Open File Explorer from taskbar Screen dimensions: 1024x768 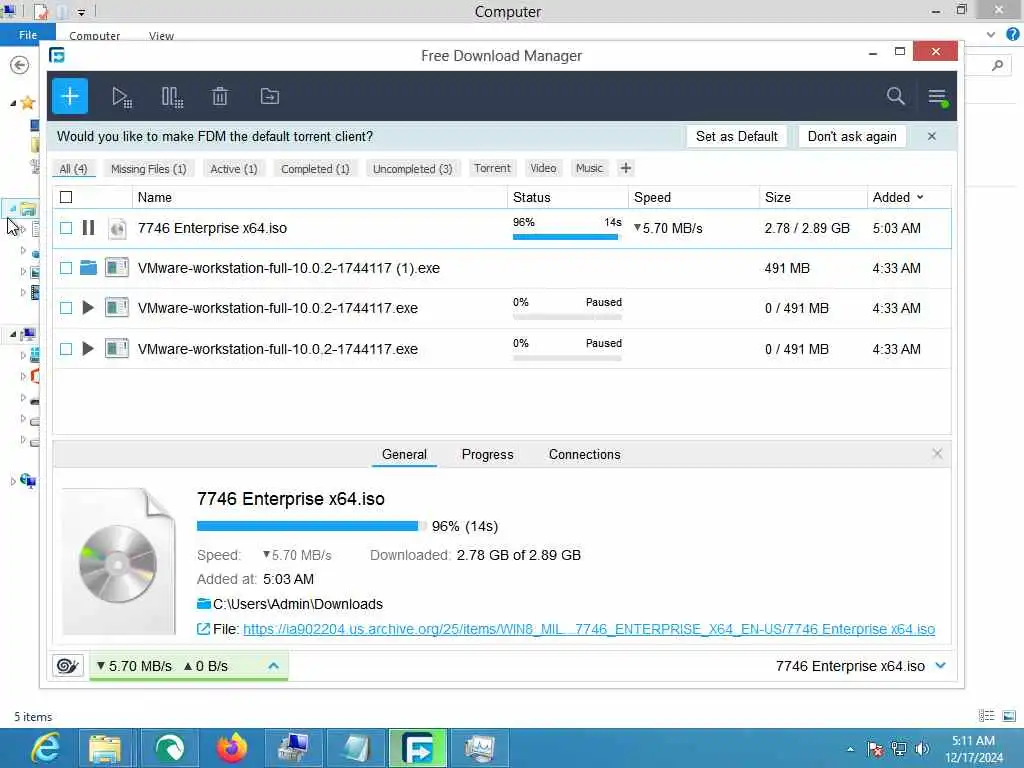tap(104, 748)
